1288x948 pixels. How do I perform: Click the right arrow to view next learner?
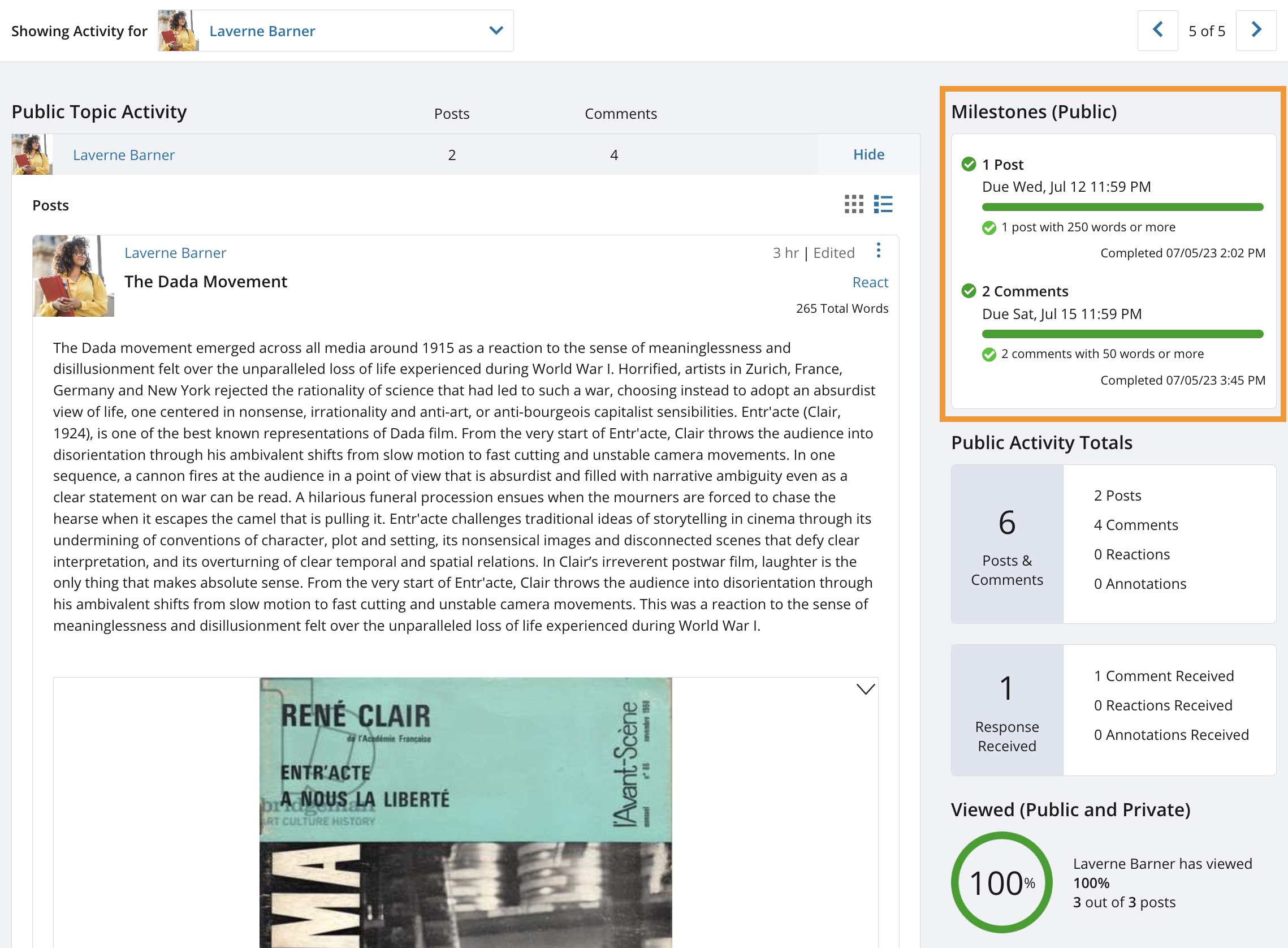(1256, 31)
